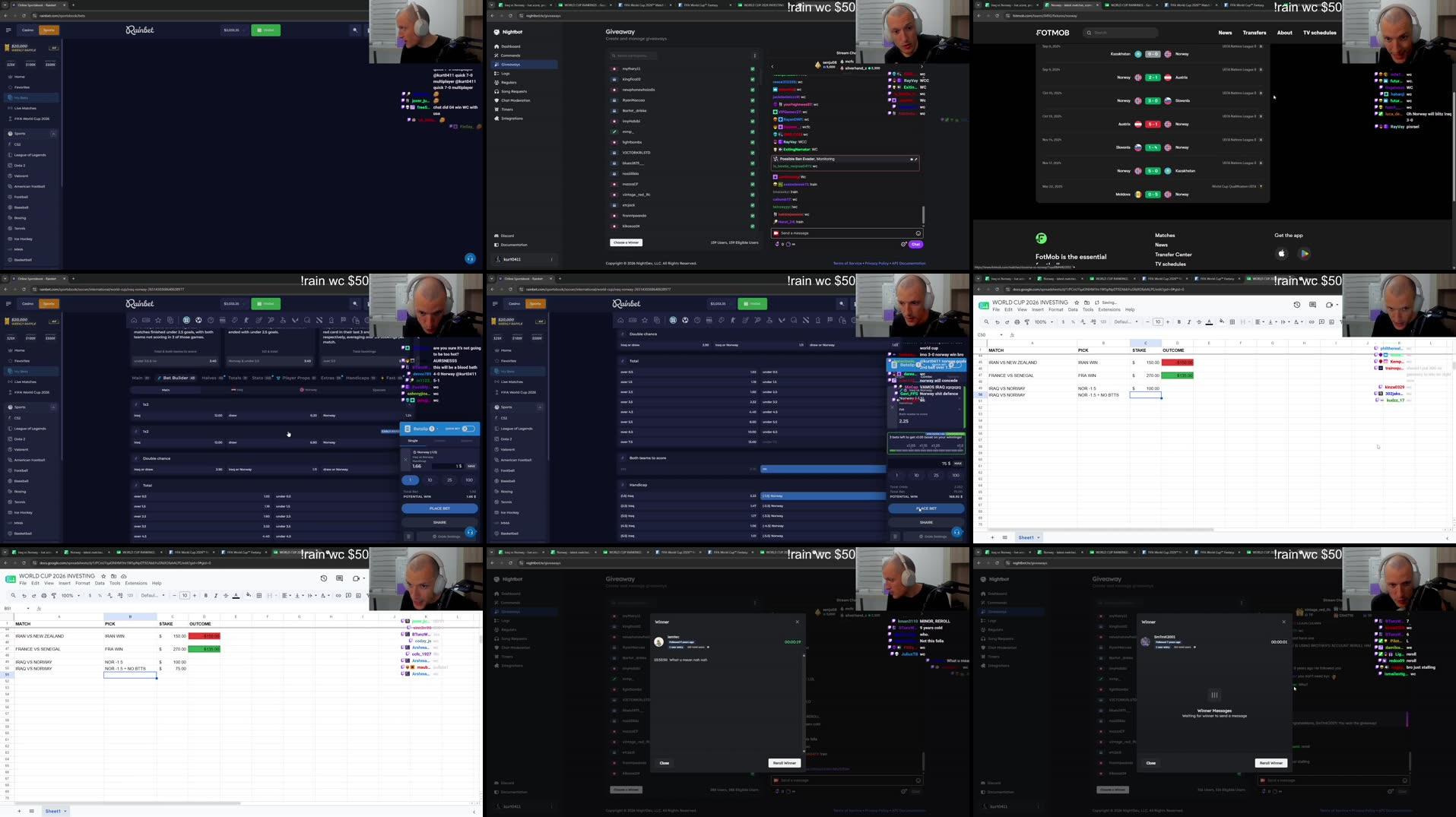The image size is (1456, 817).
Task: Open the Player Props tab on Rainbet
Action: coord(297,378)
